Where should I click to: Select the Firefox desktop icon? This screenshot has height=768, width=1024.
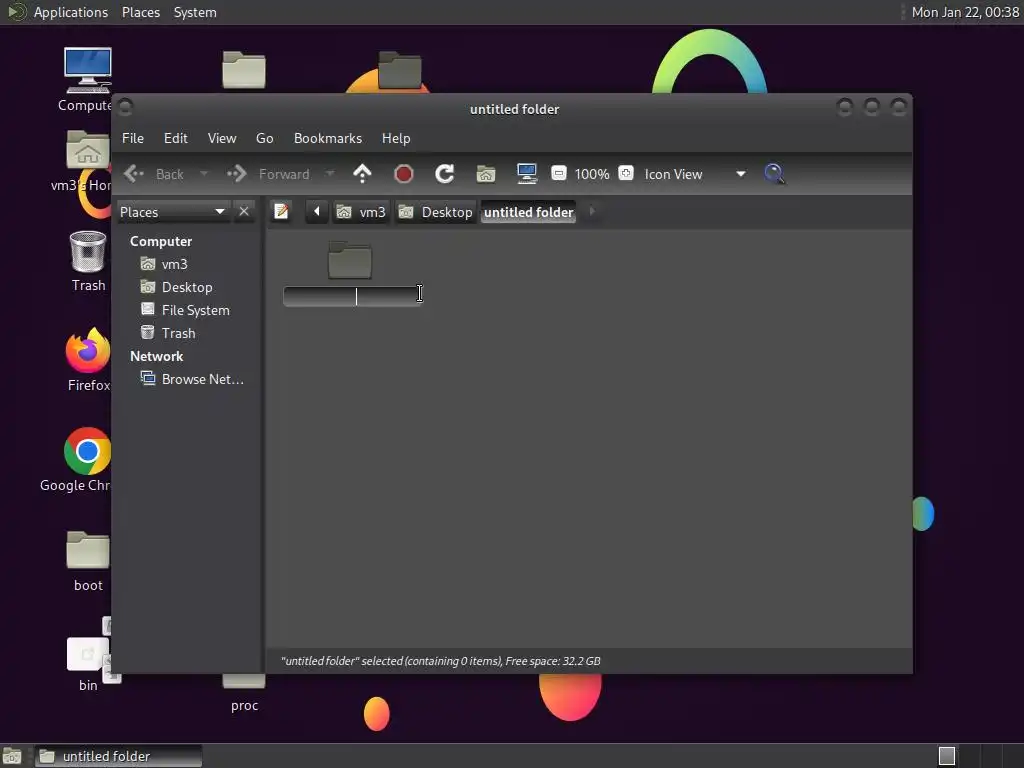(88, 351)
